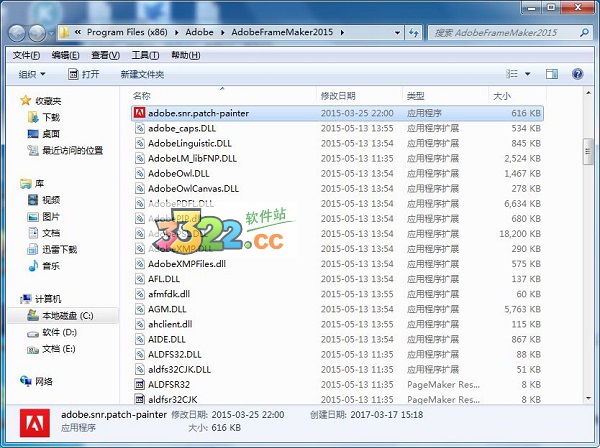
Task: Open the view options dropdown arrow
Action: pos(527,74)
